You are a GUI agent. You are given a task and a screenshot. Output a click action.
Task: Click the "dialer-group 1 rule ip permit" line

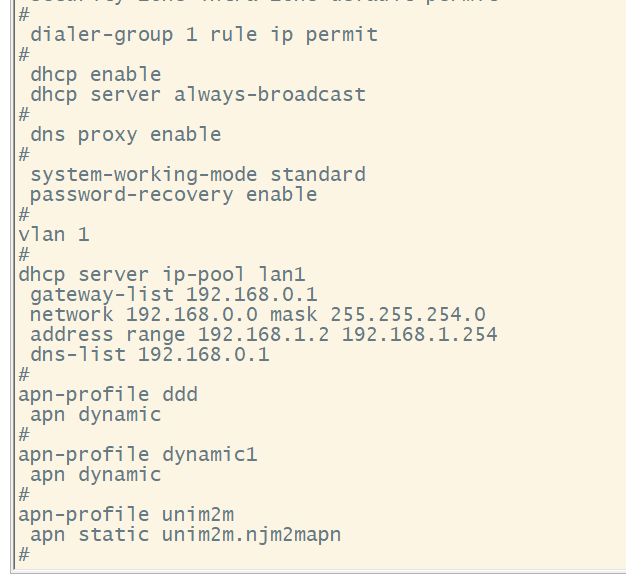[204, 35]
